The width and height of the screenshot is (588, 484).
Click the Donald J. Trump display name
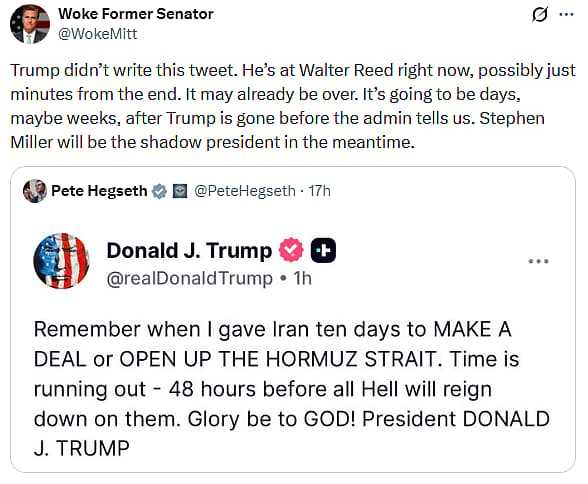click(x=189, y=250)
